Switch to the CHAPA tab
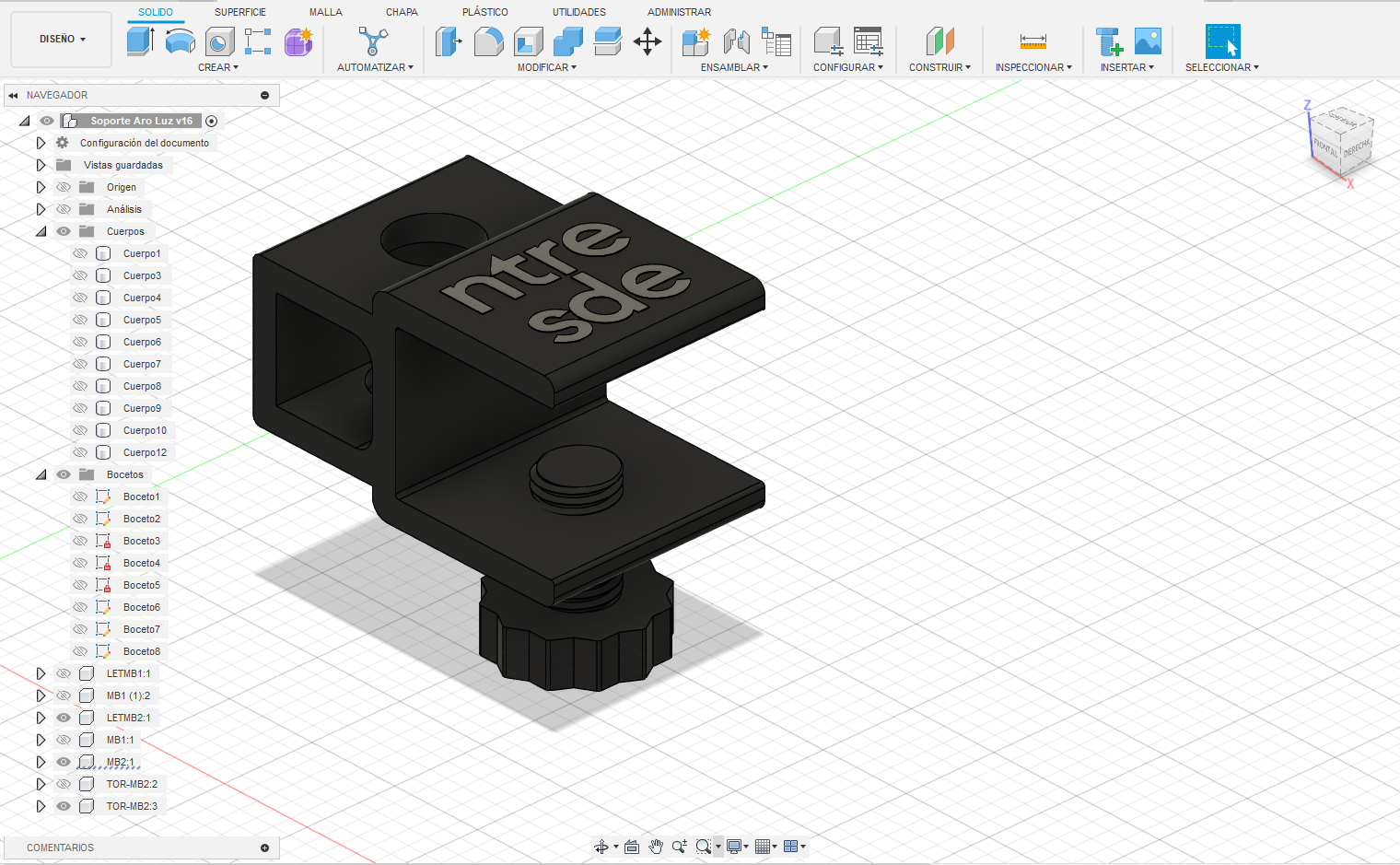1400x865 pixels. click(x=402, y=12)
